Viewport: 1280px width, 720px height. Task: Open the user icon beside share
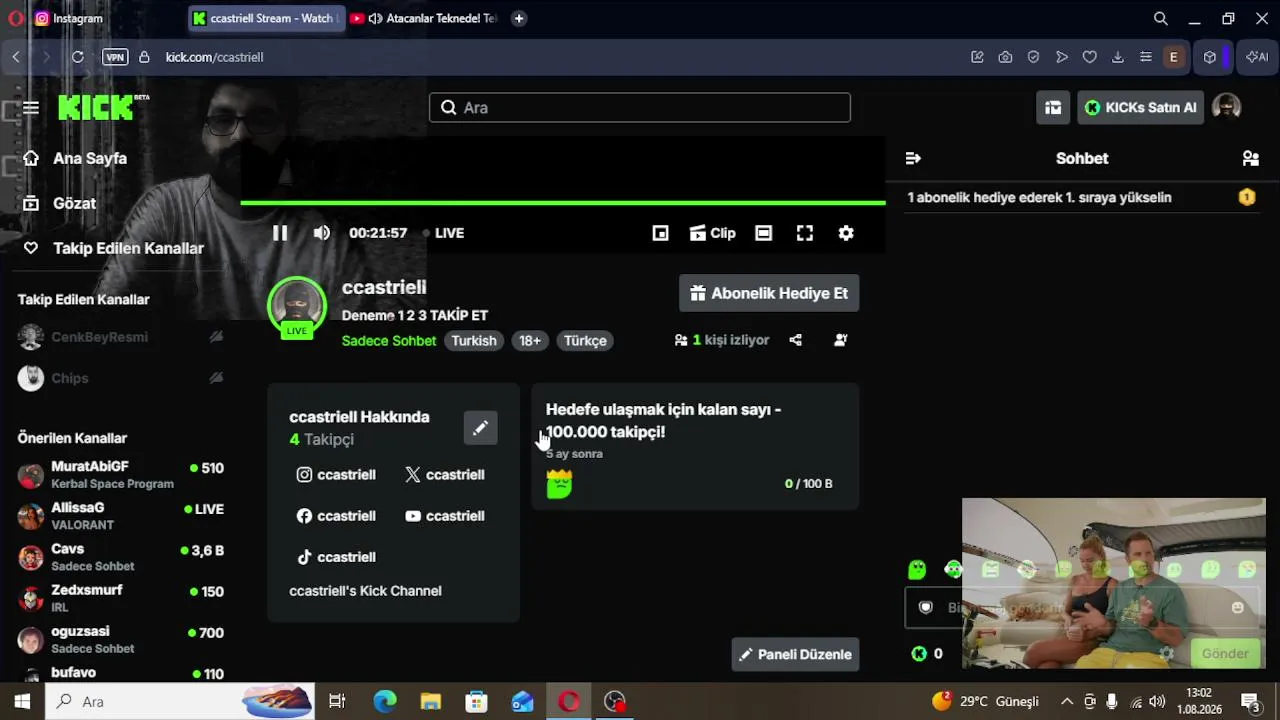(x=841, y=340)
